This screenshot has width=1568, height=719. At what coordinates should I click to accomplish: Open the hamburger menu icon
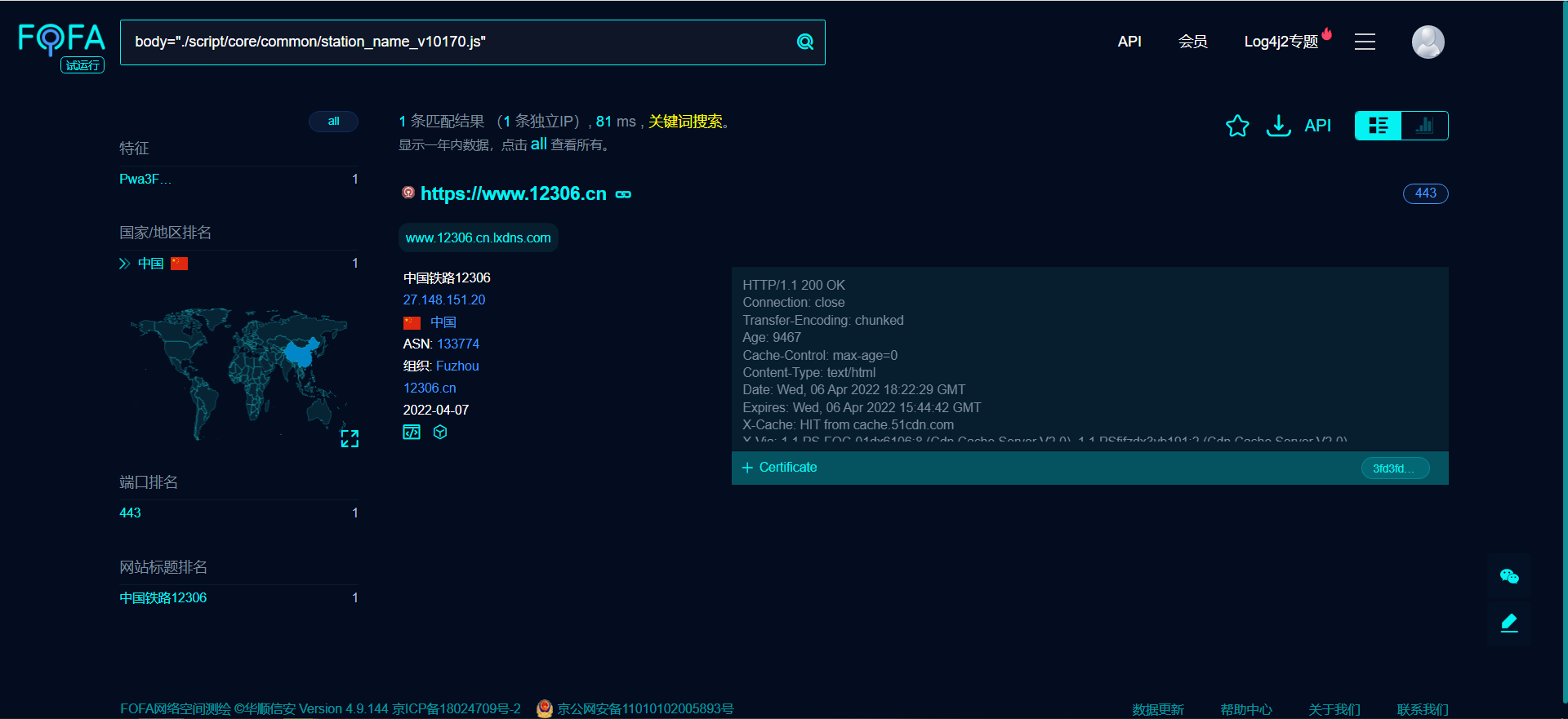coord(1365,42)
